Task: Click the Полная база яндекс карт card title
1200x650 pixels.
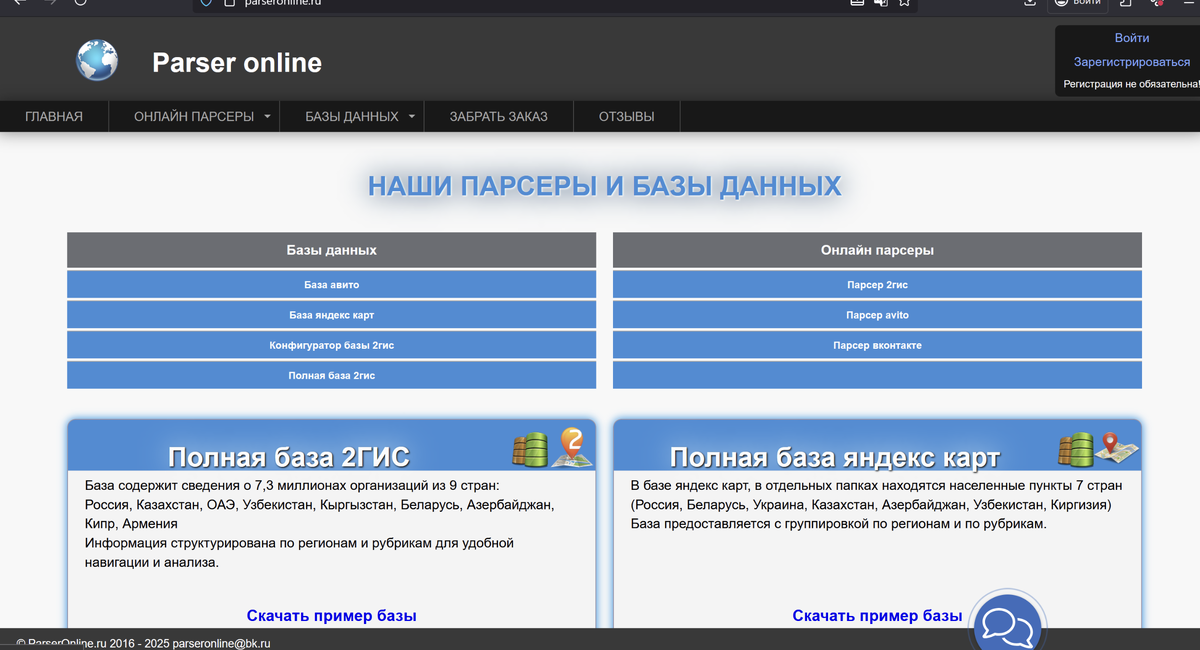Action: 835,457
